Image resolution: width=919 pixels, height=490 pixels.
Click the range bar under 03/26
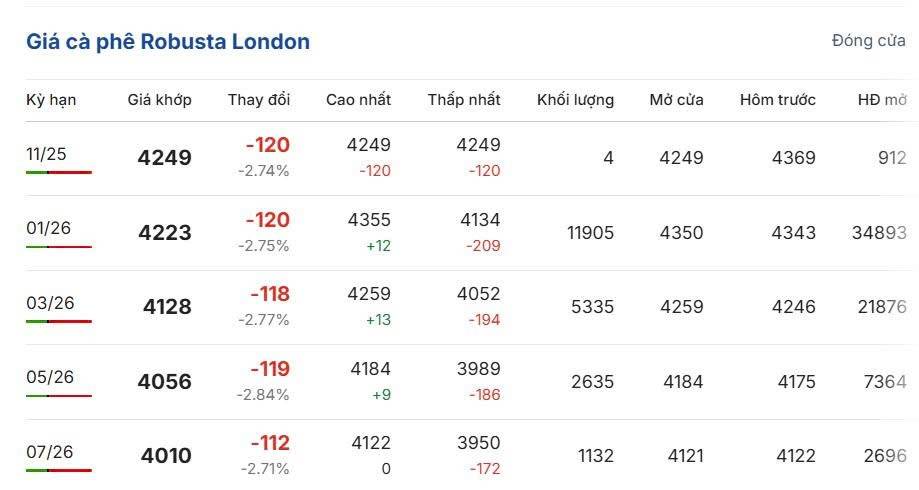point(59,321)
